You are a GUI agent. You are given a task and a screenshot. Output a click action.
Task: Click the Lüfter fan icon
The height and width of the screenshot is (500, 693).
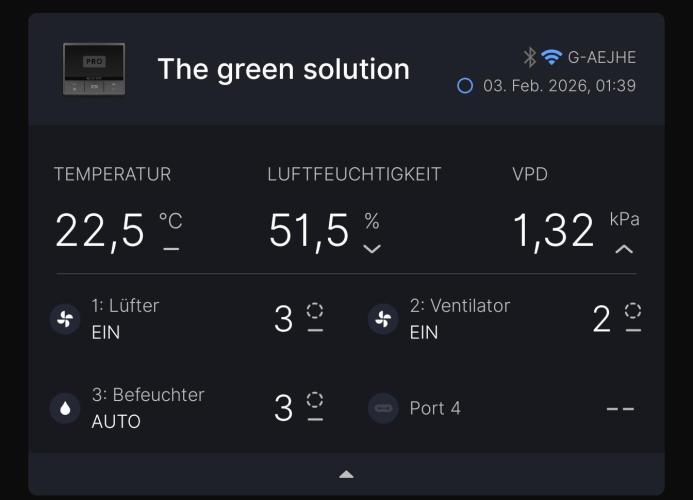point(65,319)
